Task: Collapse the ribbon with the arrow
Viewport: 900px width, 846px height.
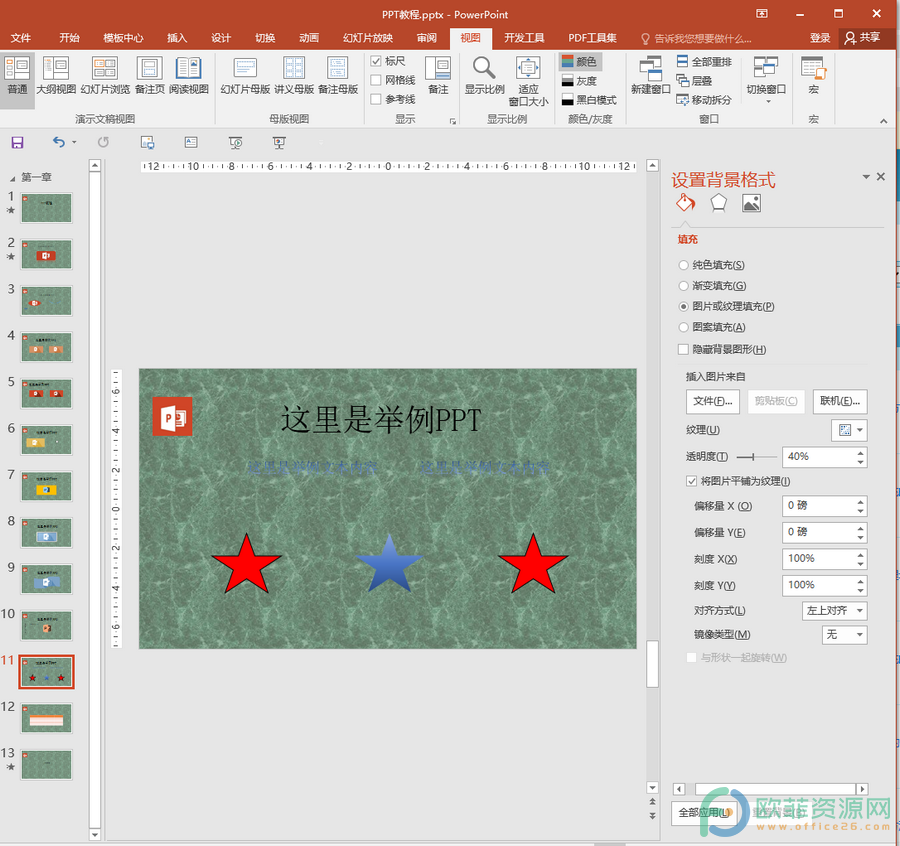Action: pyautogui.click(x=883, y=121)
